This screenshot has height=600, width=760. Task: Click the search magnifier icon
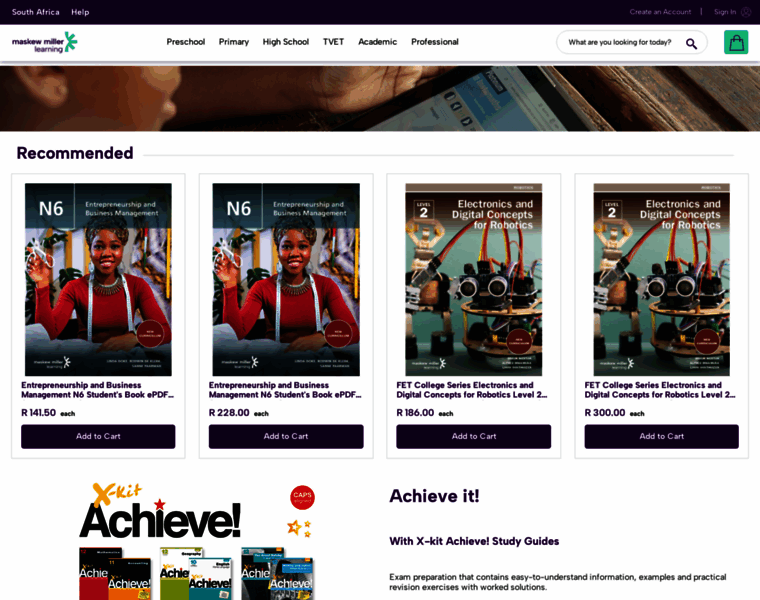(691, 44)
